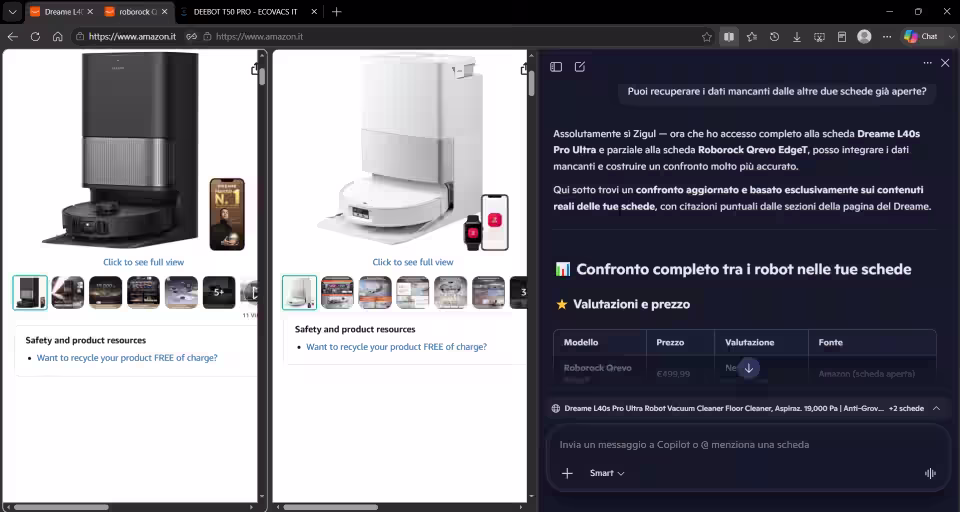
Task: Add an attachment with the plus icon
Action: point(567,473)
